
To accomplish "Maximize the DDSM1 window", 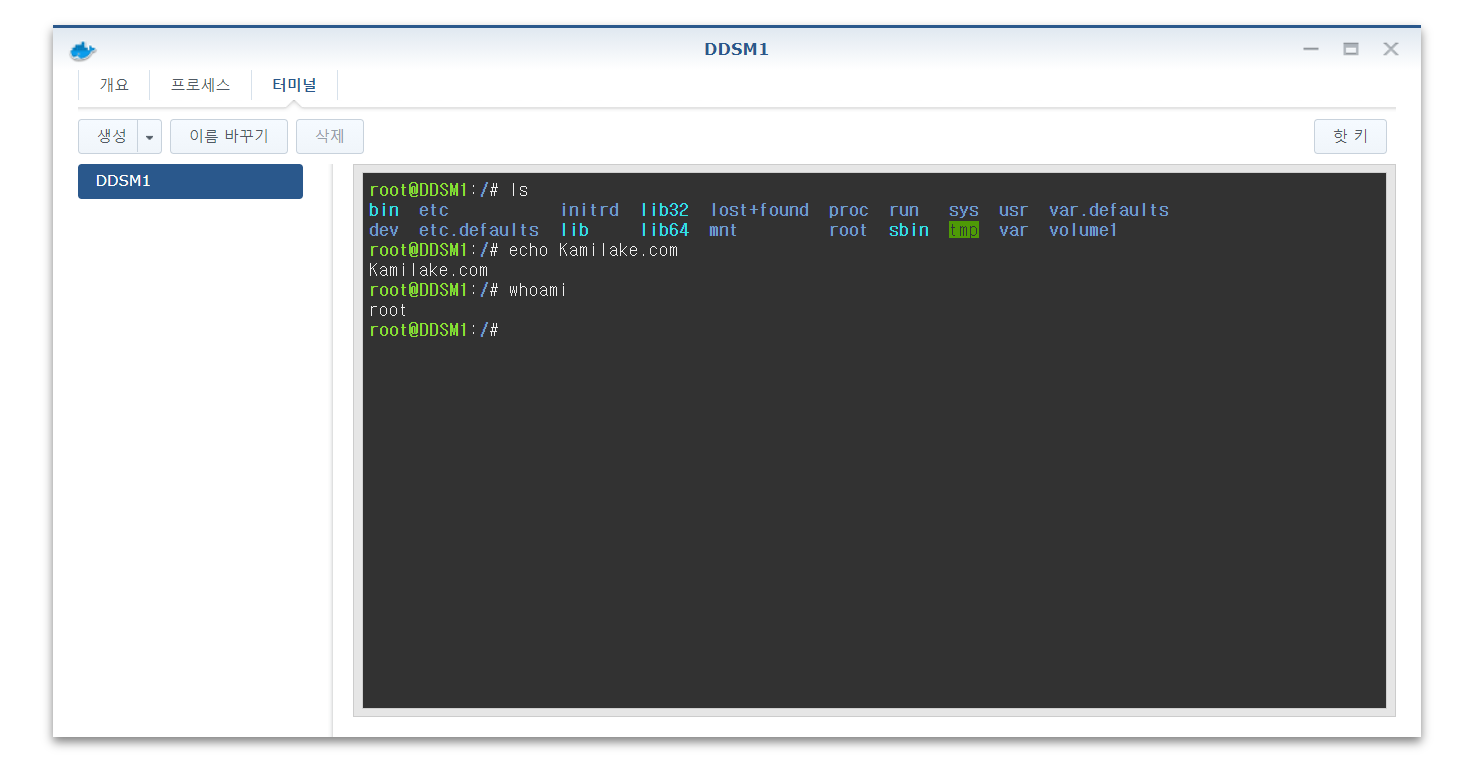I will (x=1351, y=49).
